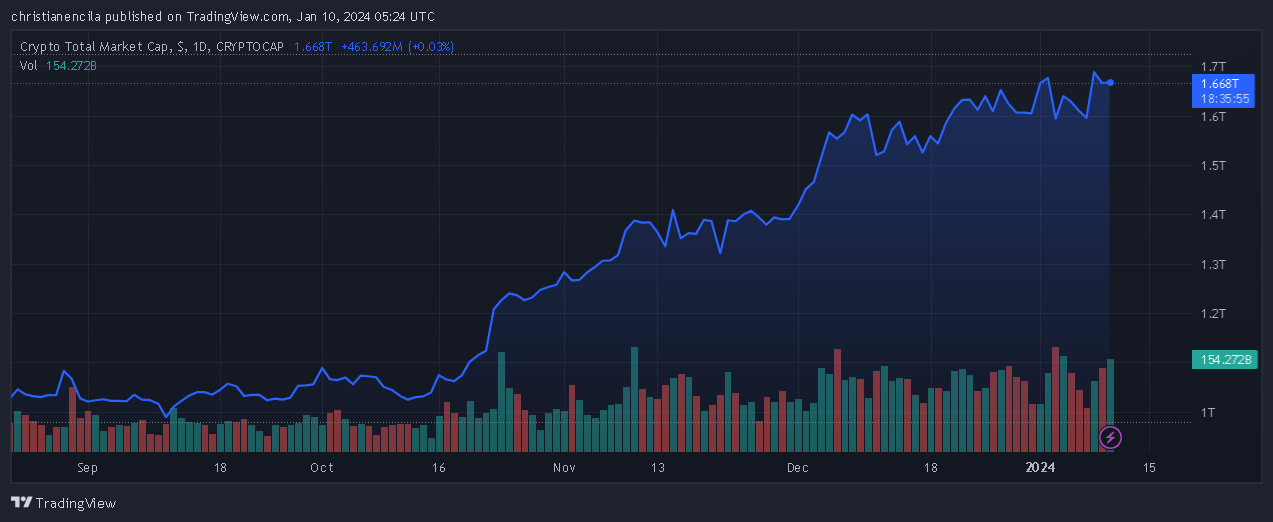
Task: Click the publisher header text at top
Action: coord(223,17)
